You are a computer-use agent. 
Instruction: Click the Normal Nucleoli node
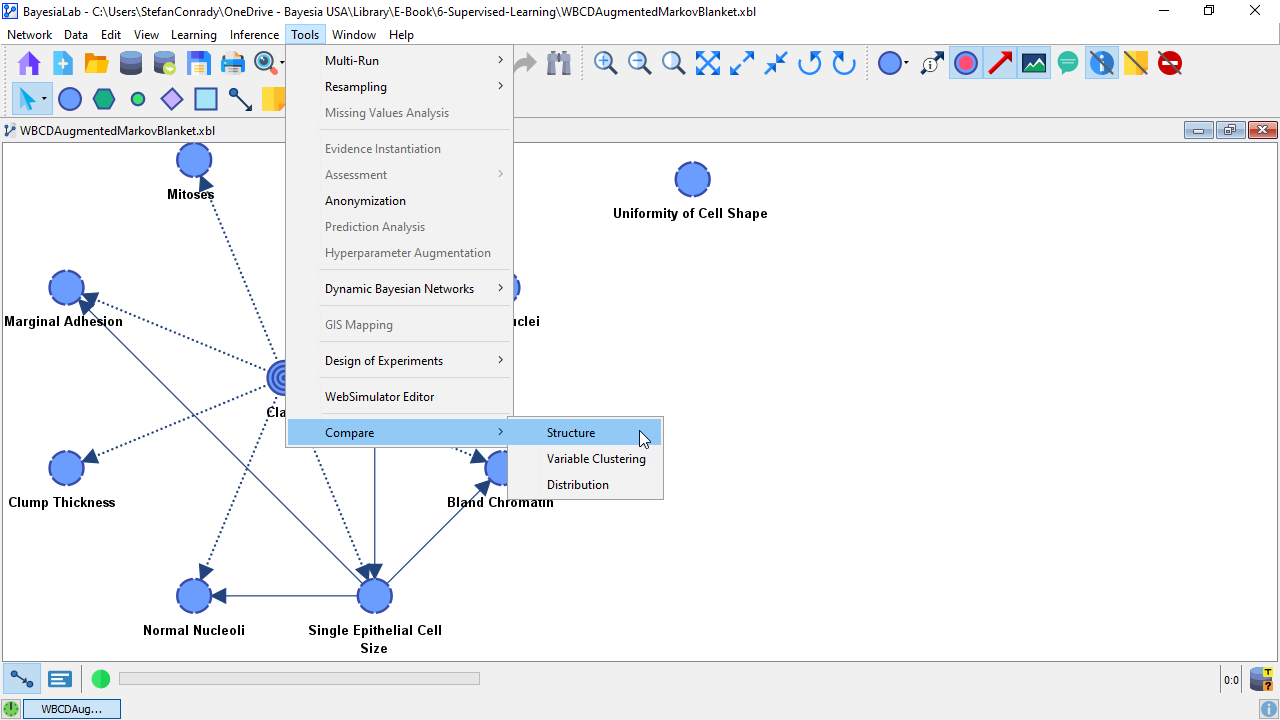pos(194,596)
